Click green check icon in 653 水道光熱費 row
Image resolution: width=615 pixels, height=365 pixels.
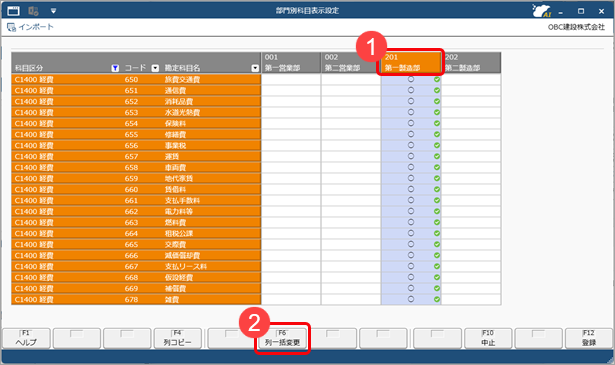click(x=437, y=112)
